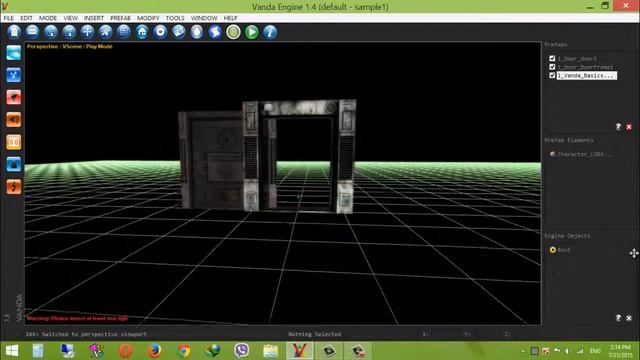Click the ENG language indicator in tray
Image resolution: width=640 pixels, height=360 pixels.
[595, 351]
